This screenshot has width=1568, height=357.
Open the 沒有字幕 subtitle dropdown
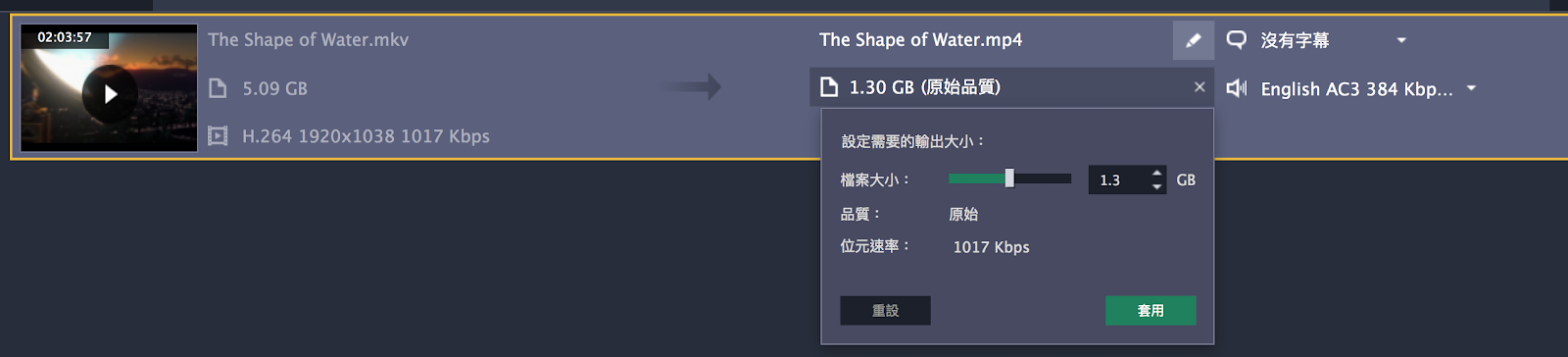[1401, 40]
